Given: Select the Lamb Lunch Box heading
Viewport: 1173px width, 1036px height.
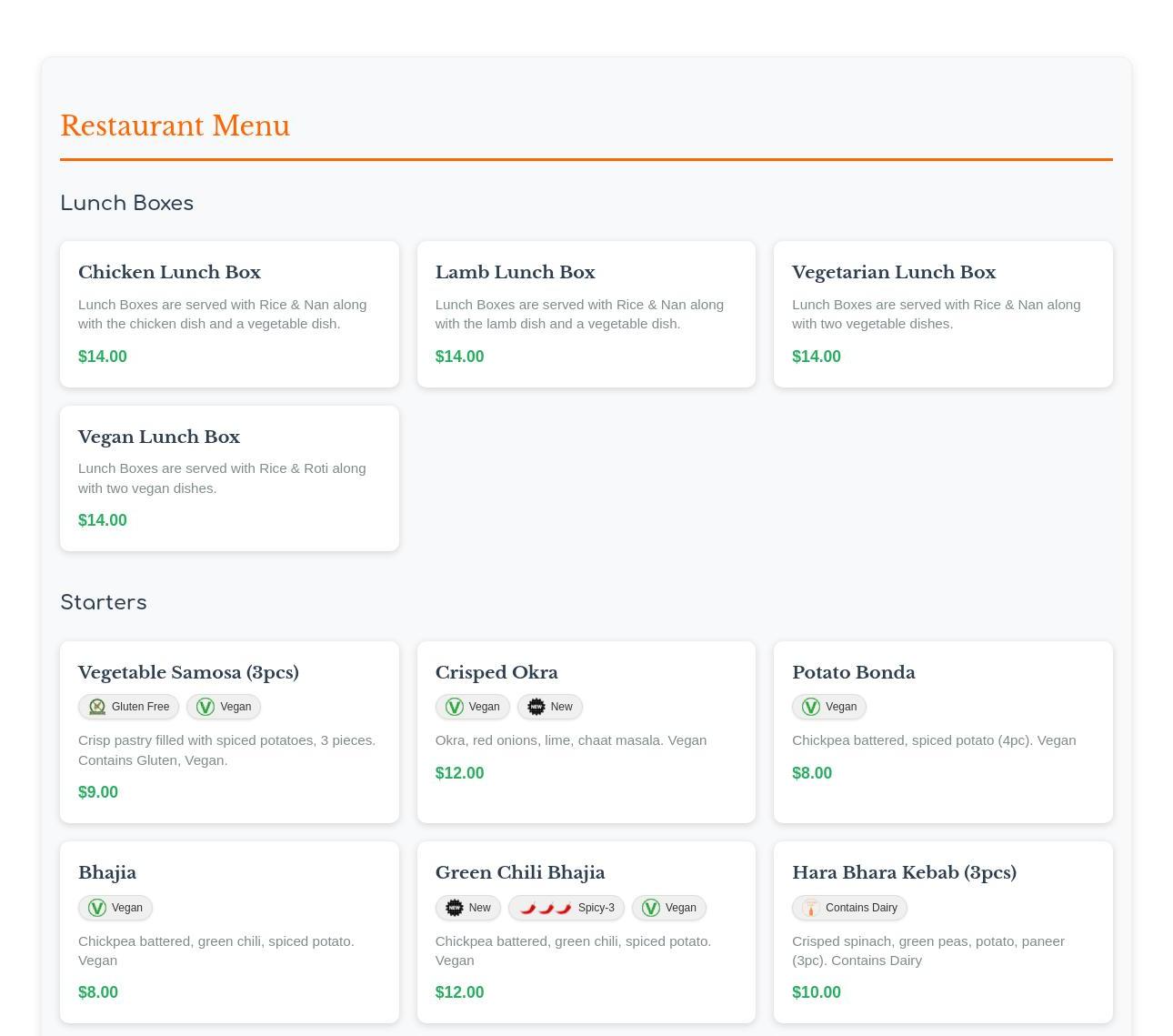Looking at the screenshot, I should [515, 272].
